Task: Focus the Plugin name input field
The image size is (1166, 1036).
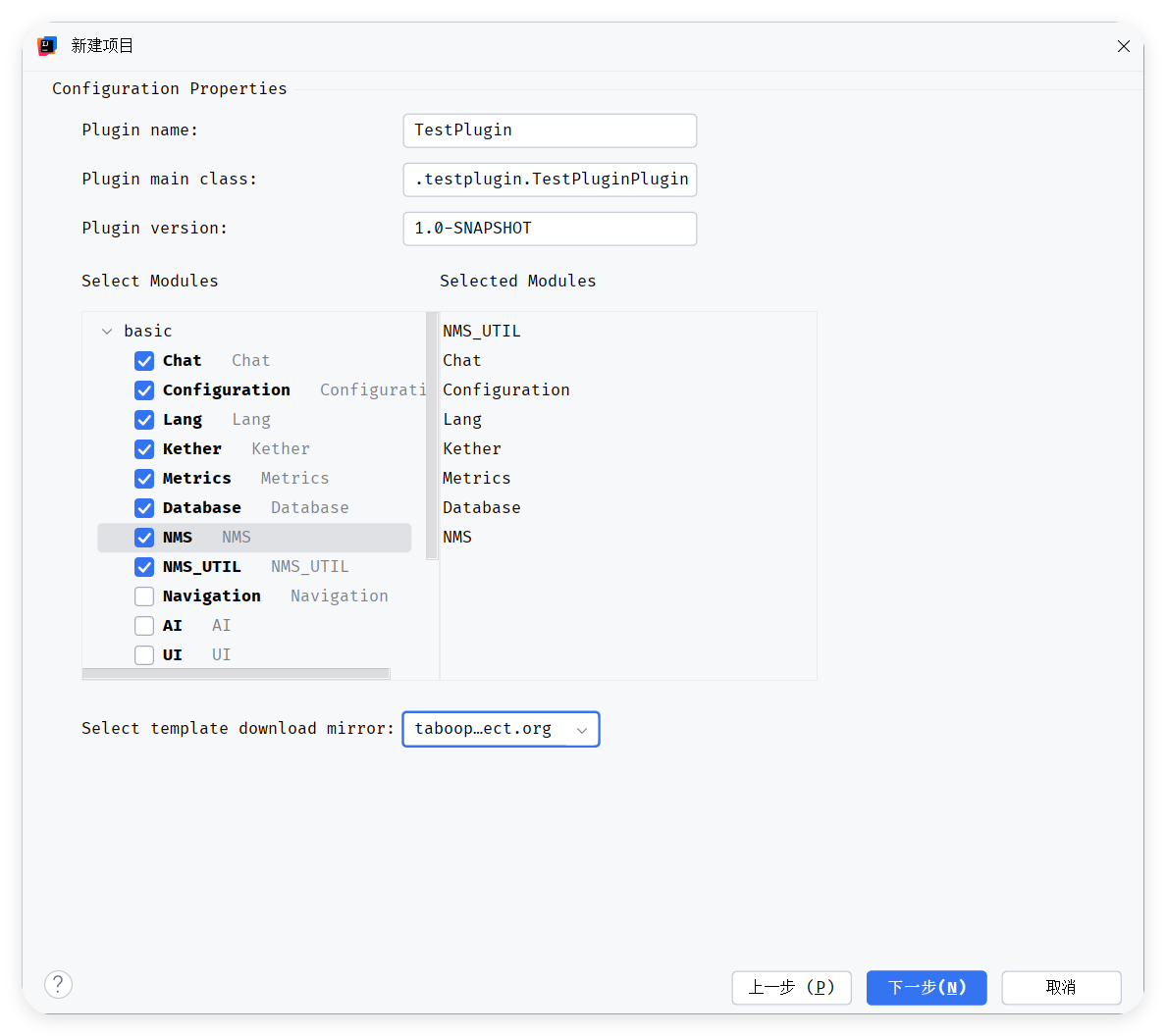Action: pos(550,130)
